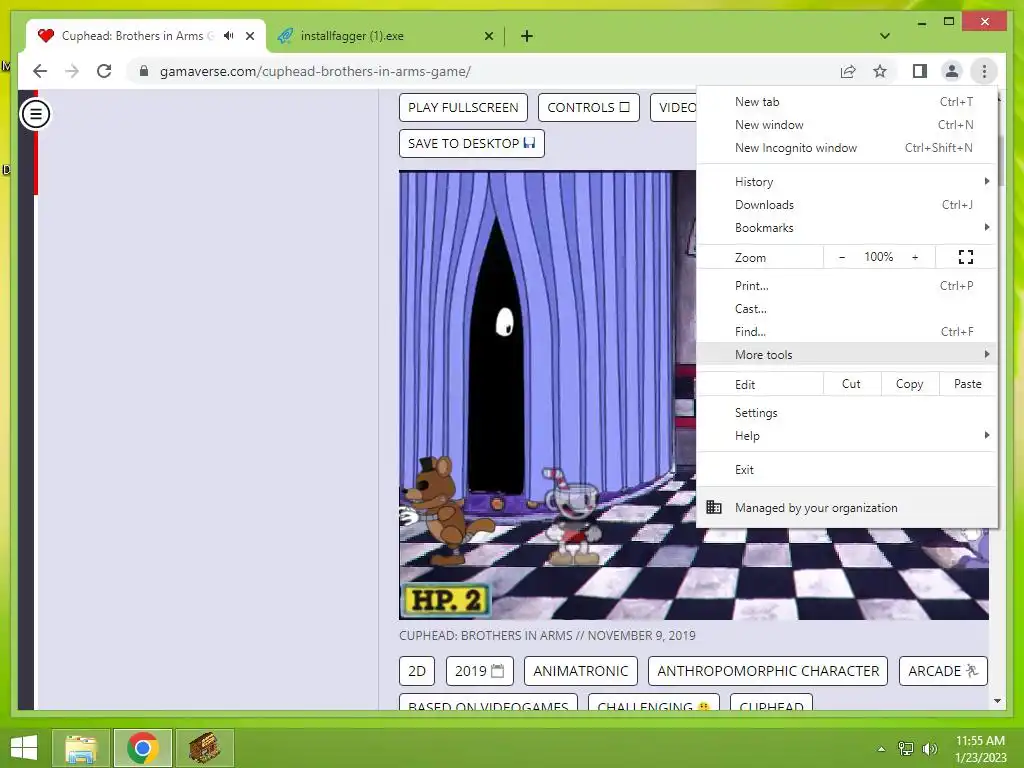Choose Cast... from the menu
The width and height of the screenshot is (1024, 768).
(847, 308)
